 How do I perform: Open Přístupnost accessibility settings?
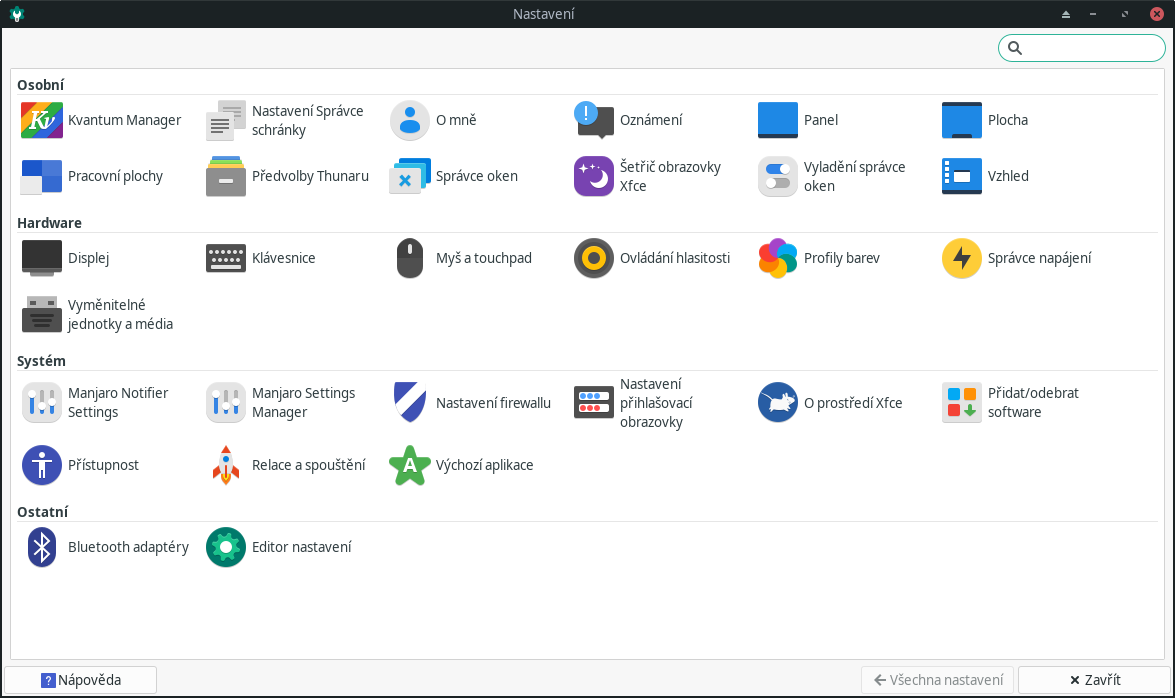[x=42, y=465]
